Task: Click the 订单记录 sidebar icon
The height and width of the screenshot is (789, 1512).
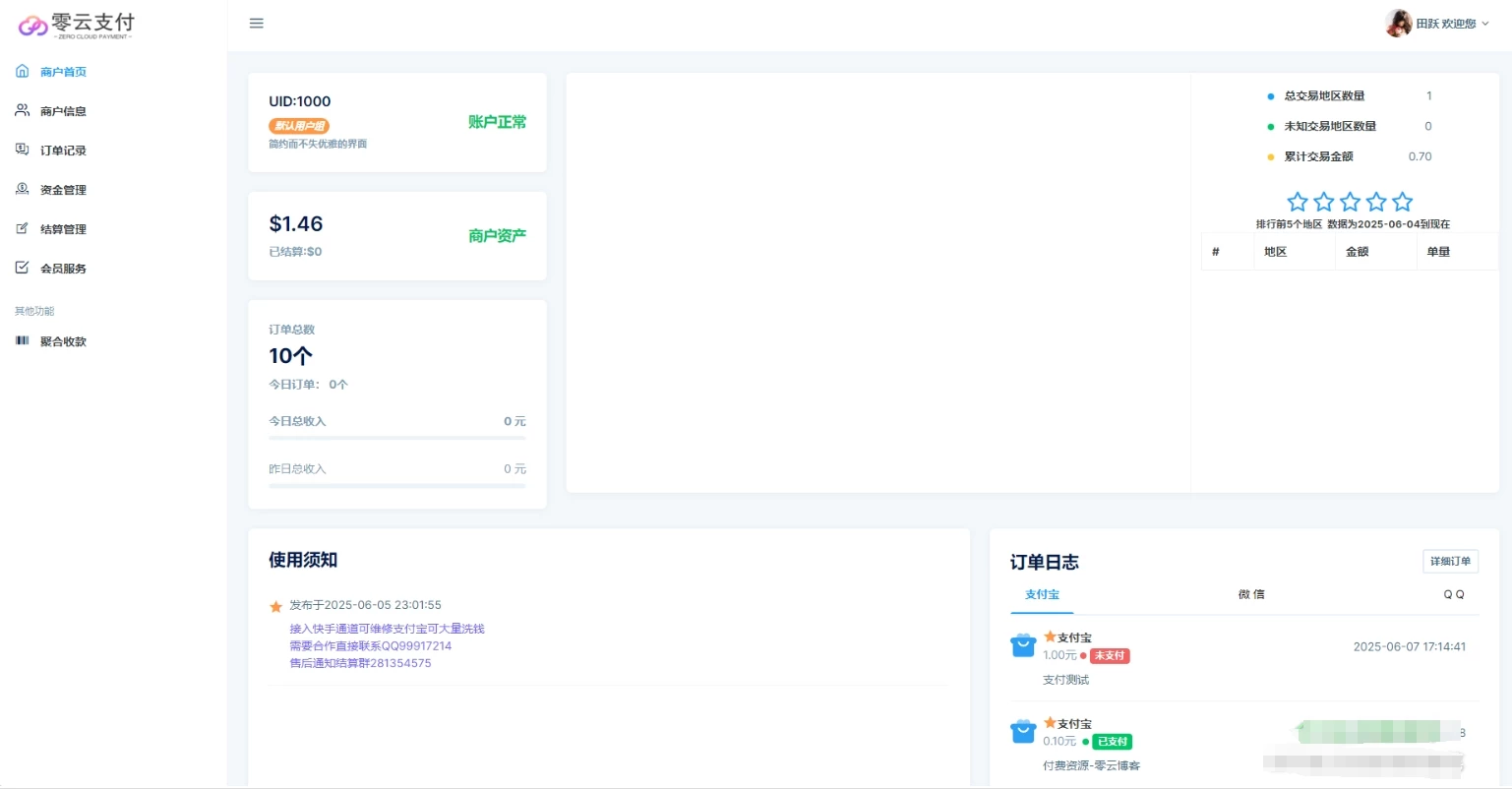Action: (x=22, y=150)
